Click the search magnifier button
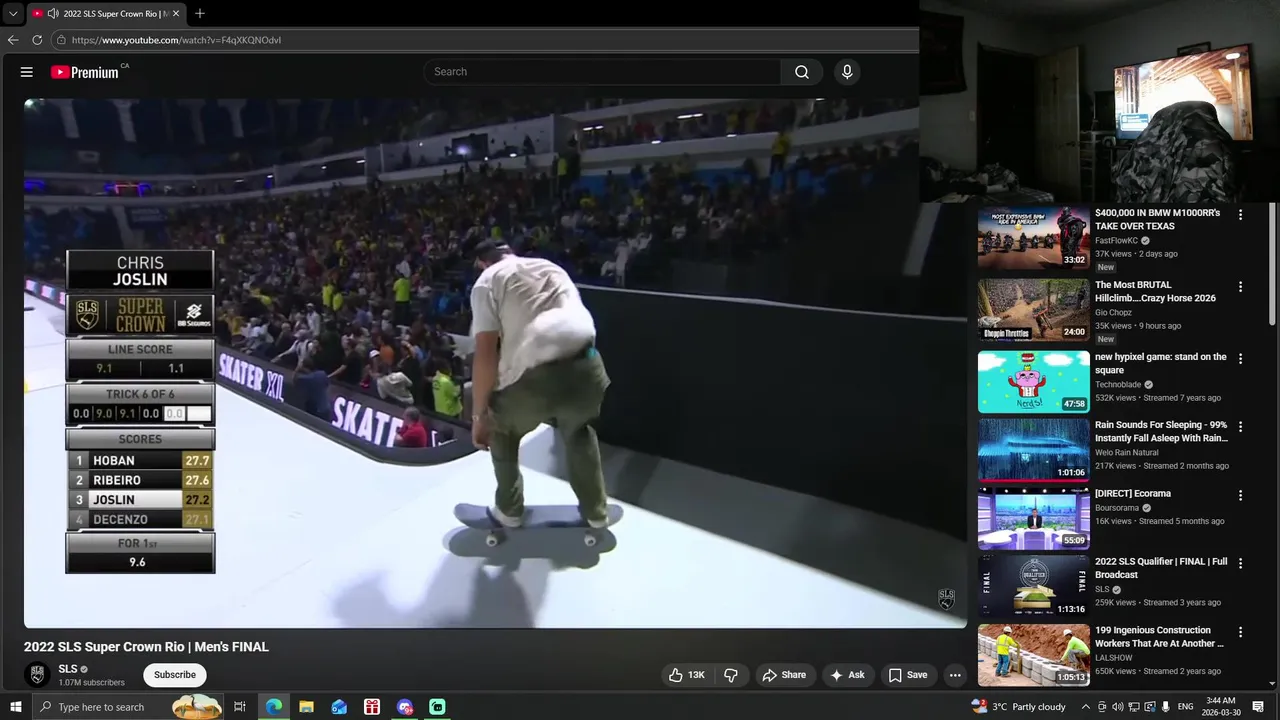 pos(802,72)
